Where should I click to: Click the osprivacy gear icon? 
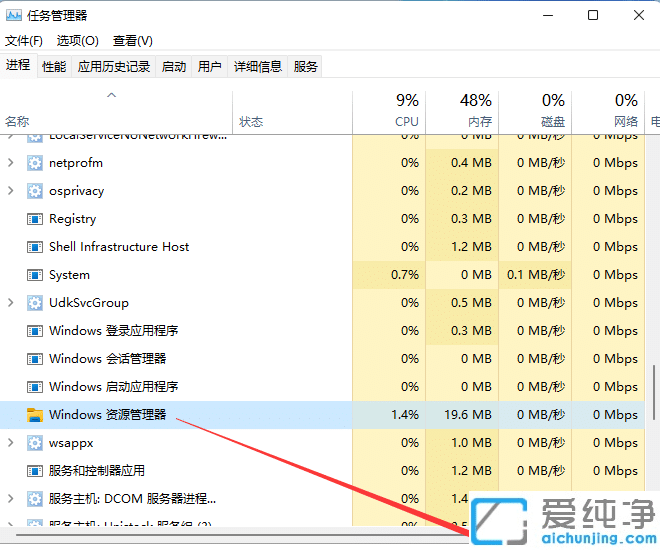[x=35, y=191]
